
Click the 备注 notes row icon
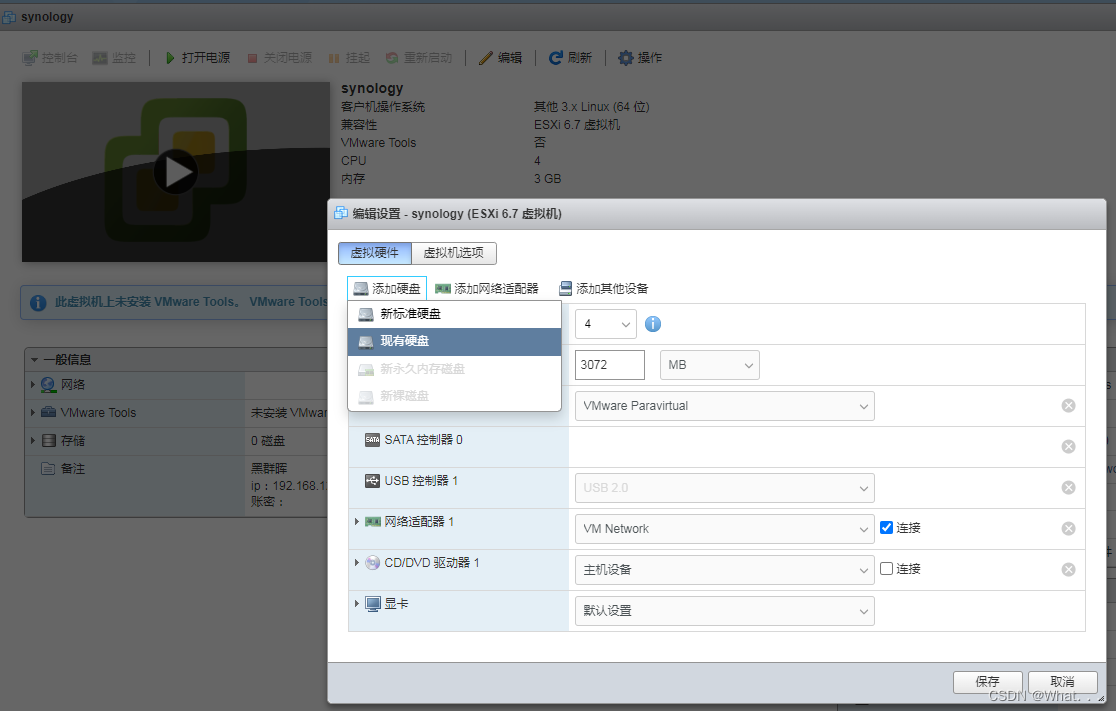pos(48,468)
